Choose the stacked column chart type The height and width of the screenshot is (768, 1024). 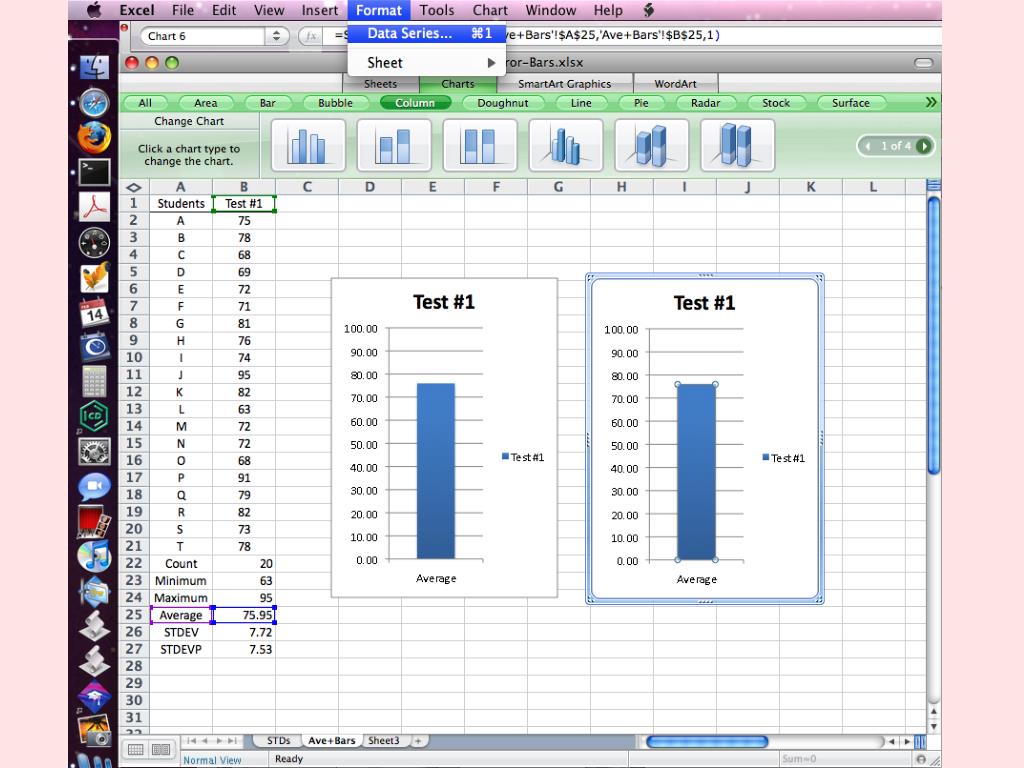(394, 146)
